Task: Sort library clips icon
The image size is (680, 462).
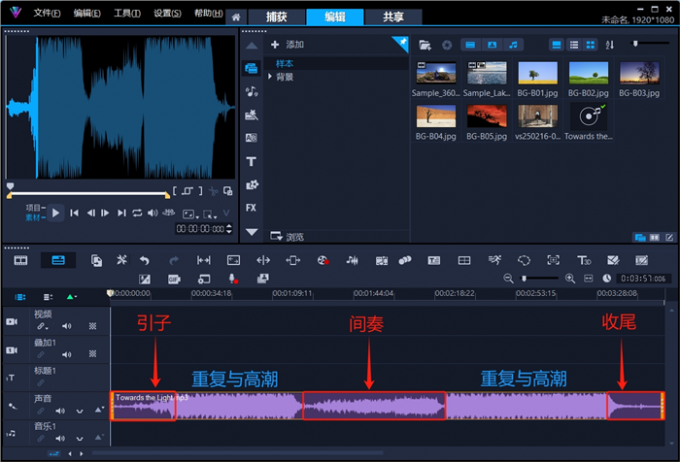Action: (x=609, y=45)
